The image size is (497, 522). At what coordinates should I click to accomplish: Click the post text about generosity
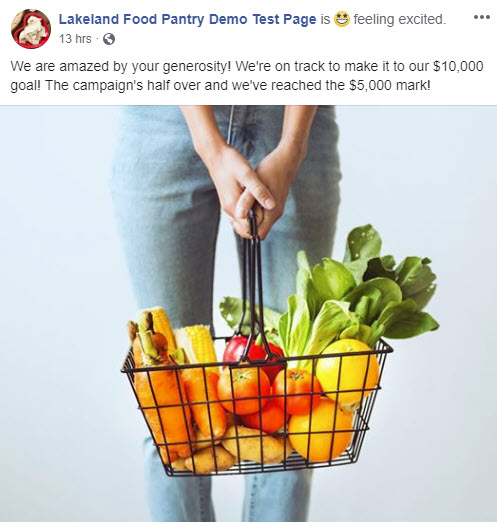point(247,76)
